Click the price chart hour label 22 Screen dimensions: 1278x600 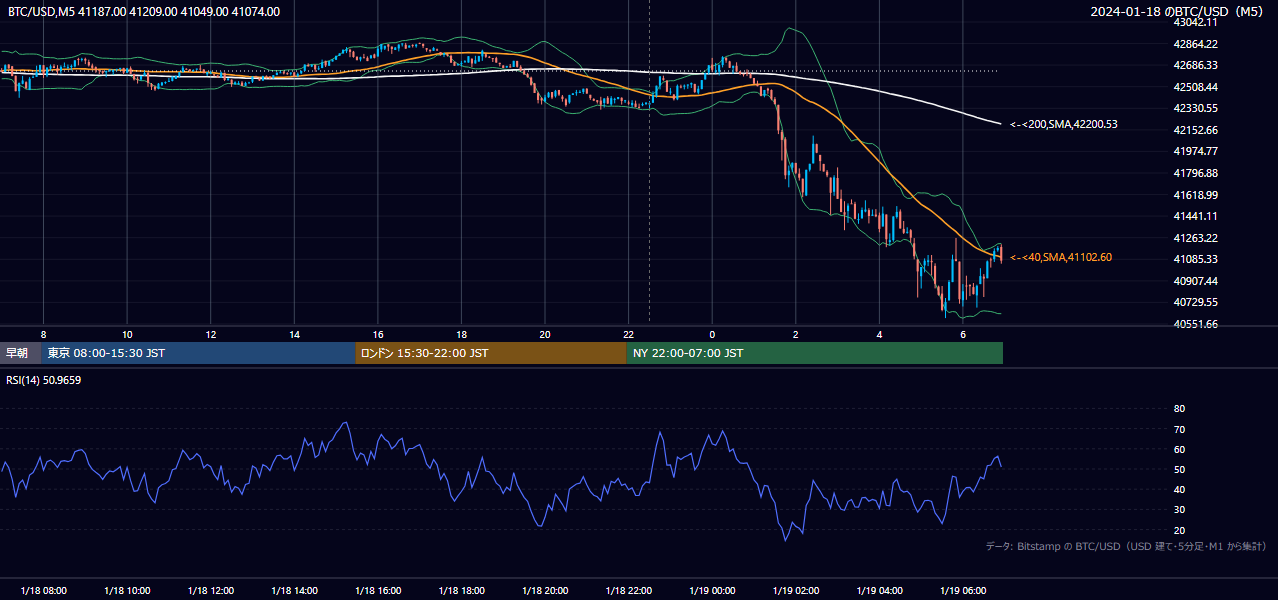pos(629,334)
